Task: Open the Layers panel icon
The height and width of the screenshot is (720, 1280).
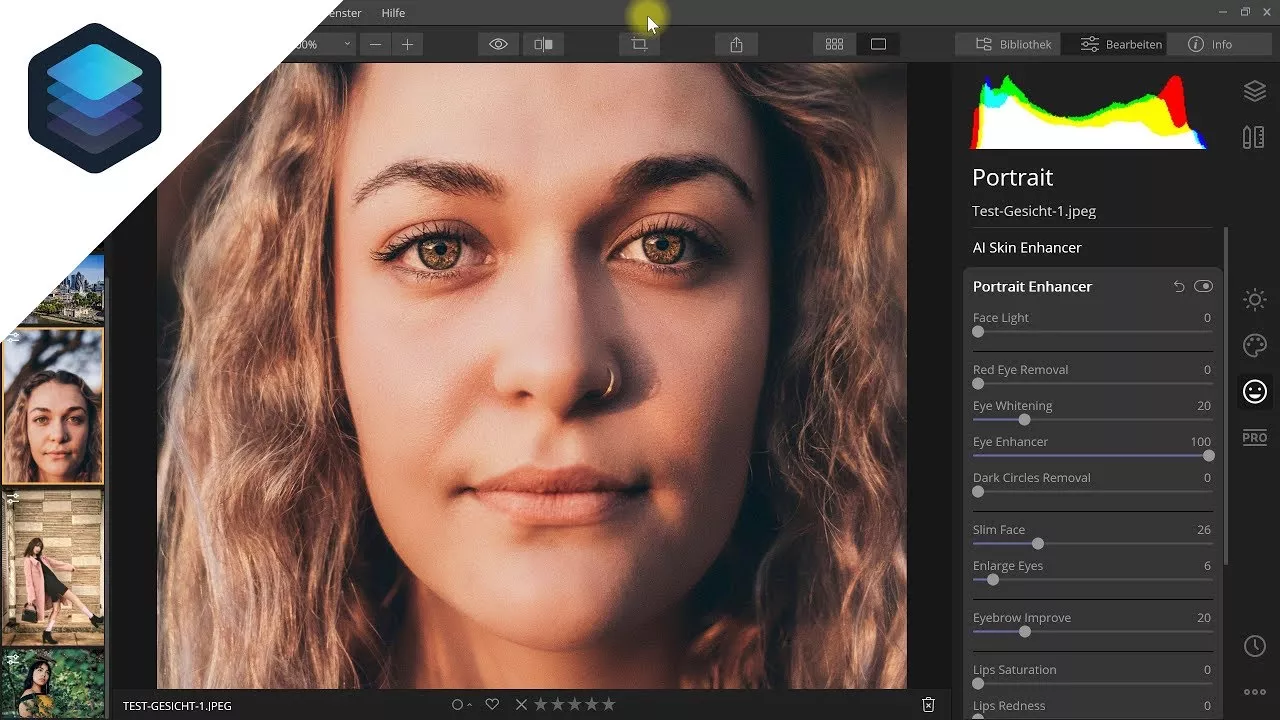Action: pos(1254,91)
